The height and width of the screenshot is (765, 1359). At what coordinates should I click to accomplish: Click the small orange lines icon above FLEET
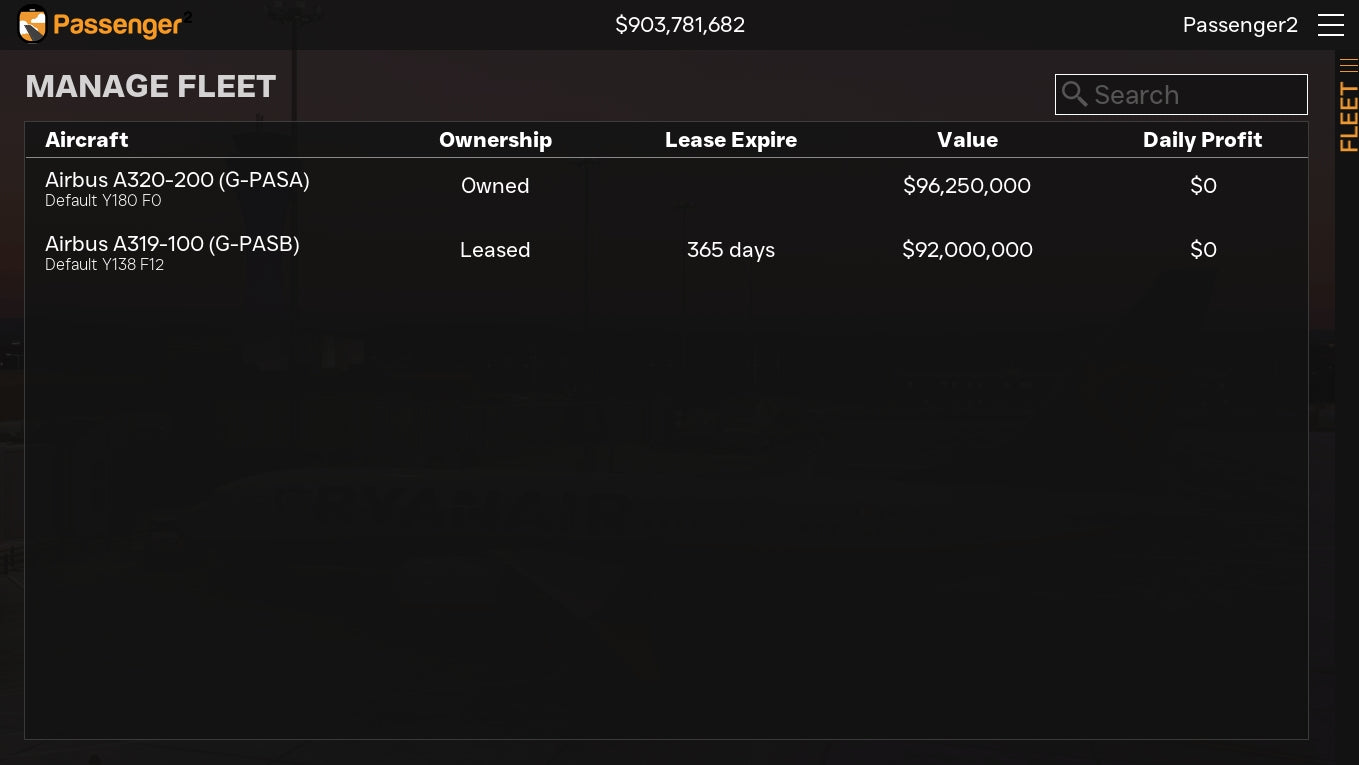[1348, 66]
